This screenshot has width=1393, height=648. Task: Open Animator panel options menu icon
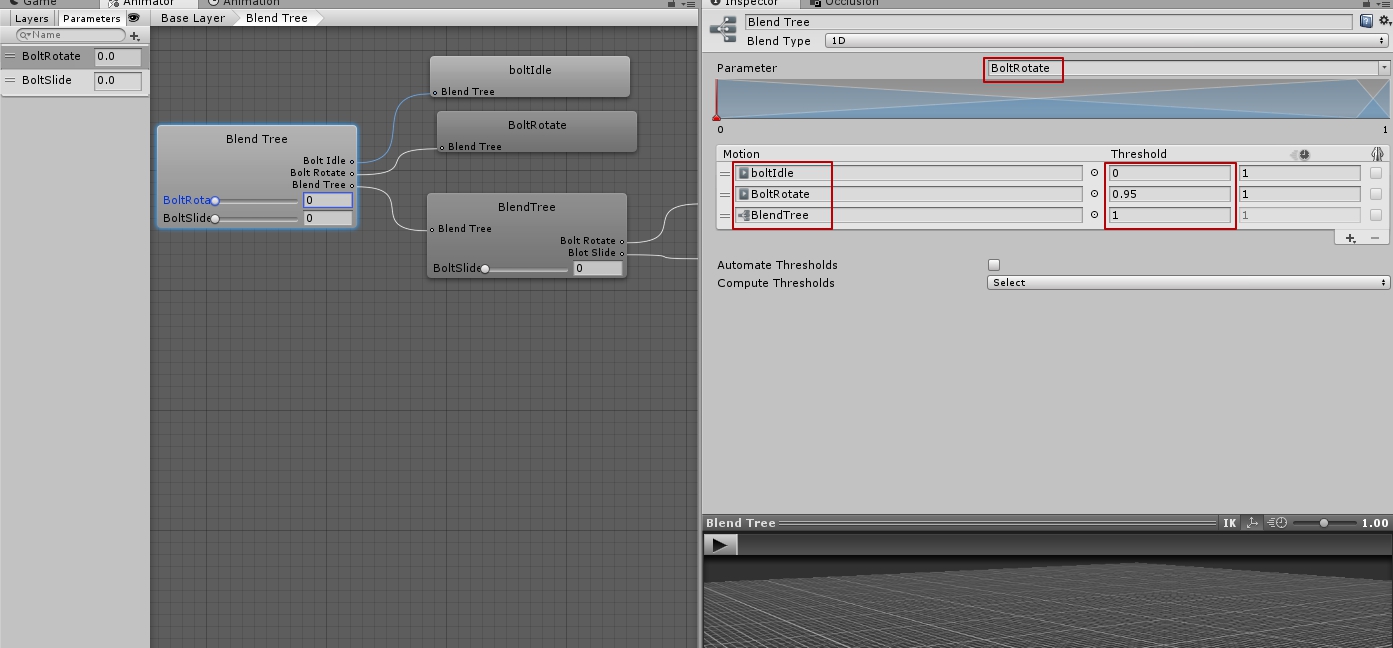point(688,3)
